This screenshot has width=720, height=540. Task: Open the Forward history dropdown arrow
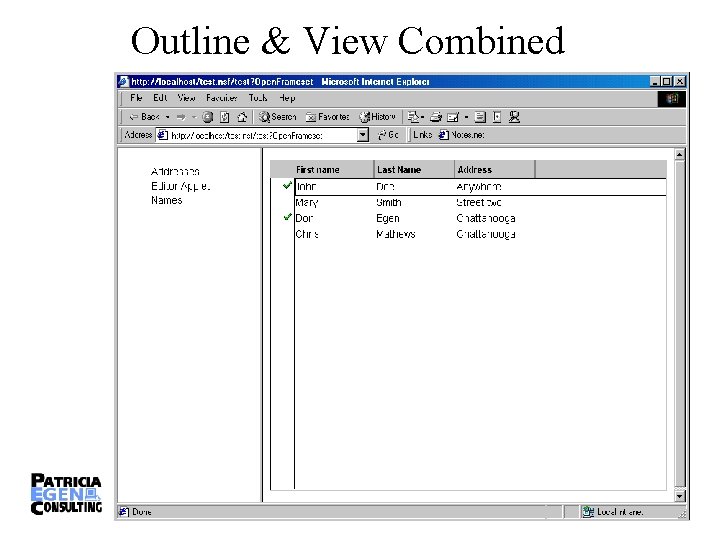194,117
